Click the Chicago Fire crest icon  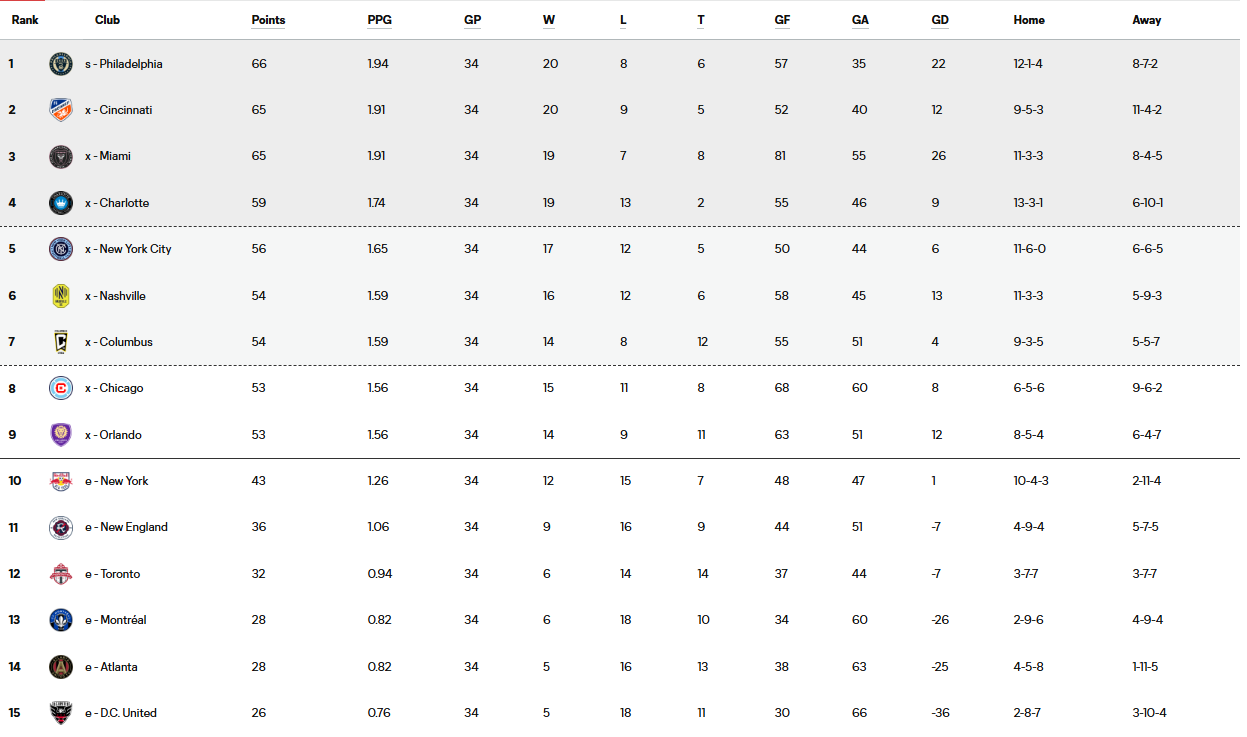click(x=61, y=388)
